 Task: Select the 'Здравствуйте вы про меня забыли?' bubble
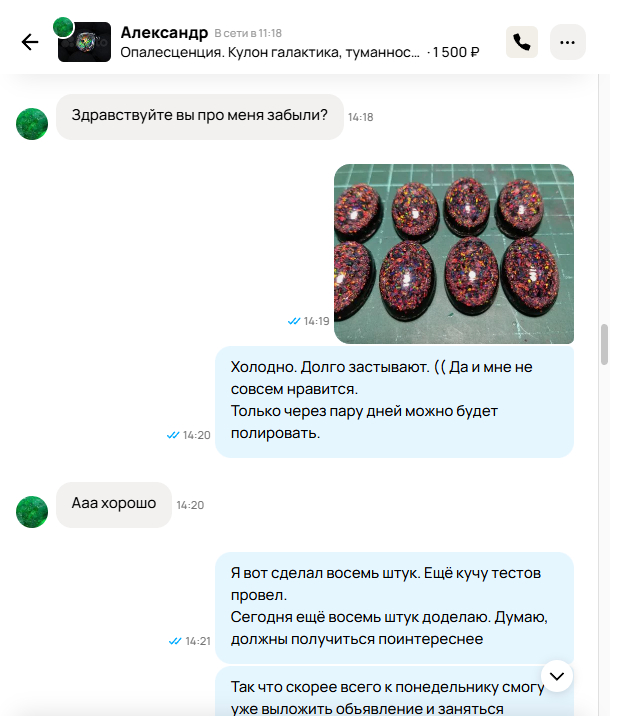tap(200, 117)
